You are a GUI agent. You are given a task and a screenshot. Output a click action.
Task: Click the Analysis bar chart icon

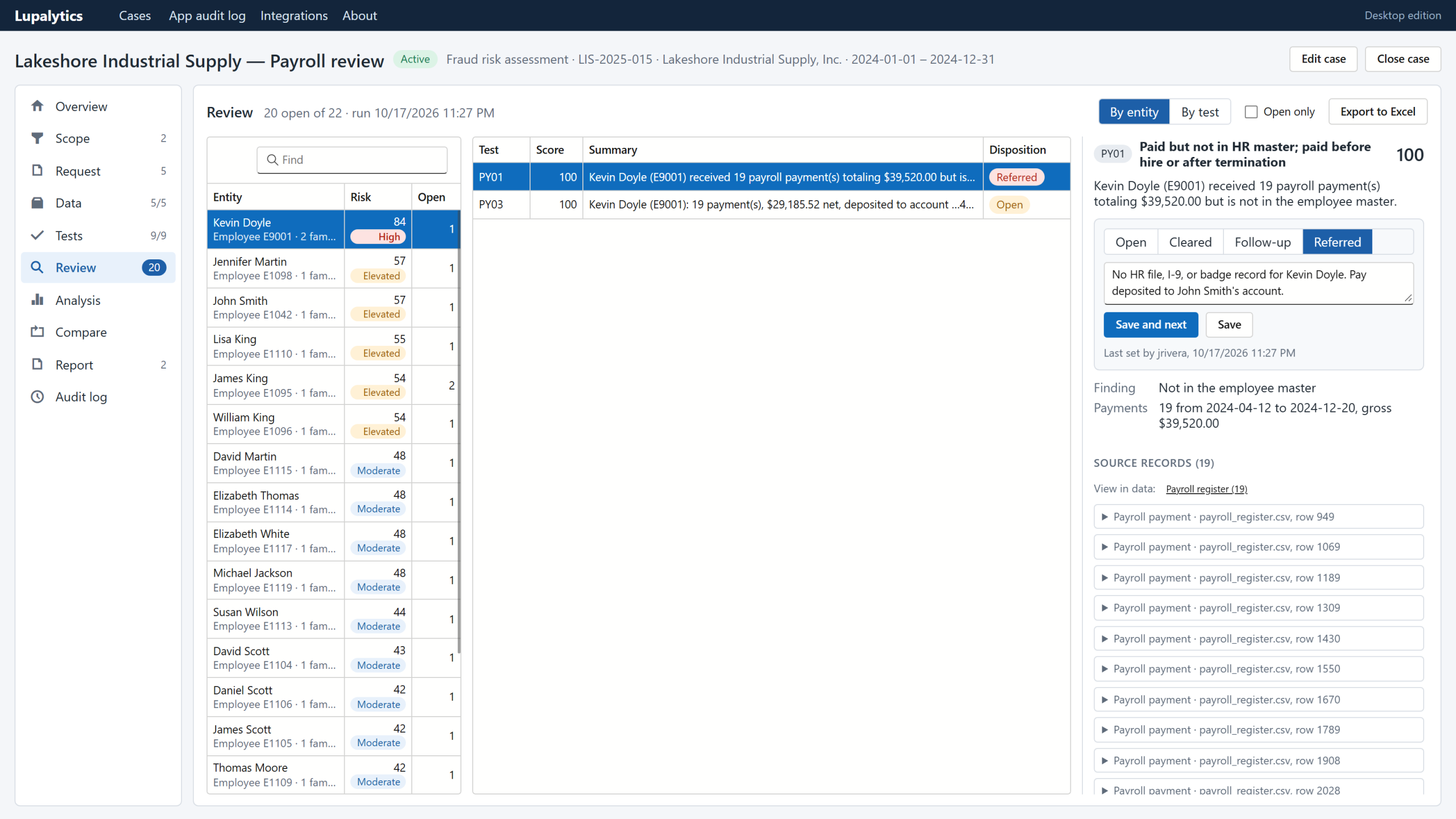(38, 300)
